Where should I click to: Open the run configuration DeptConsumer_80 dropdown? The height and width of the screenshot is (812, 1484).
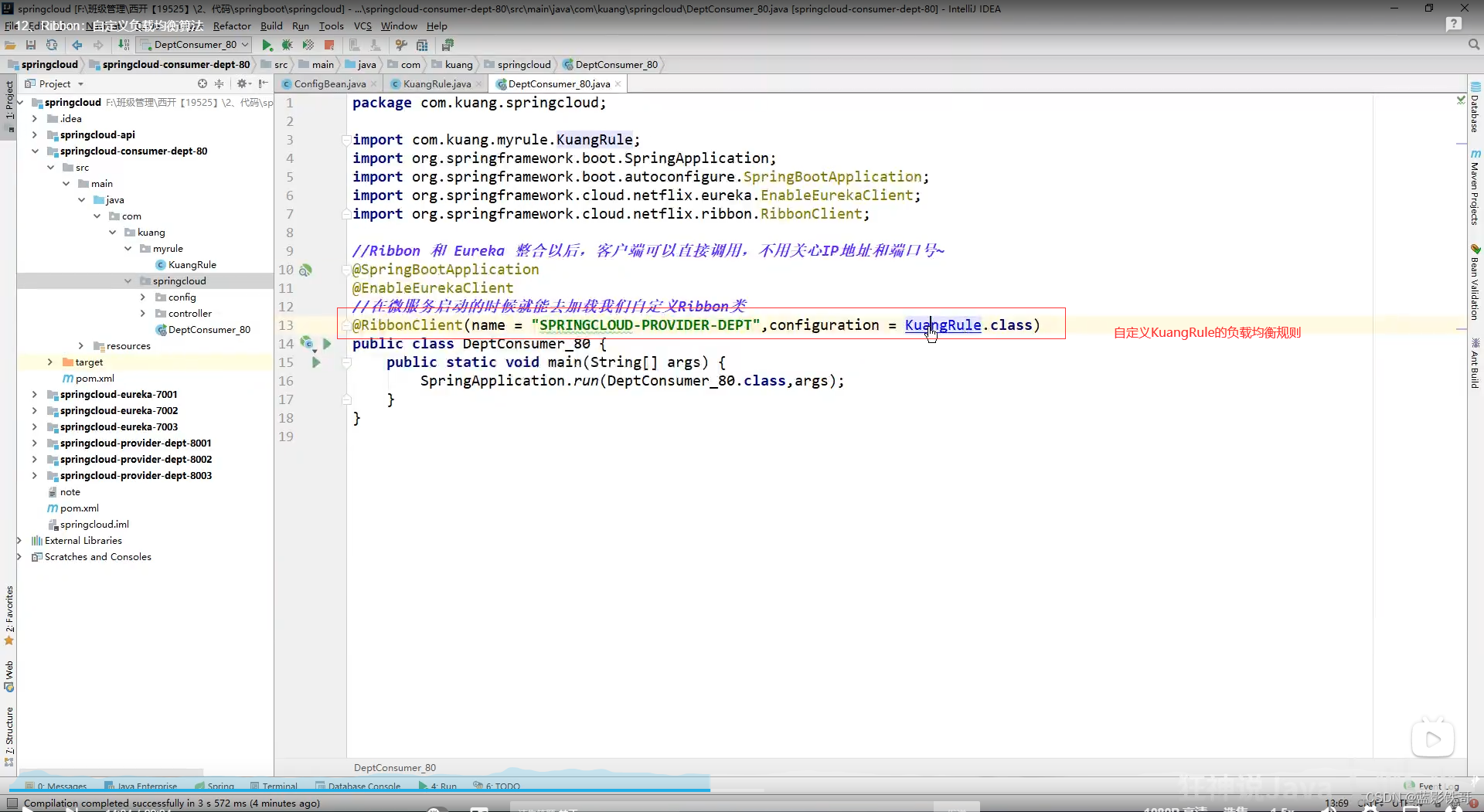(194, 45)
